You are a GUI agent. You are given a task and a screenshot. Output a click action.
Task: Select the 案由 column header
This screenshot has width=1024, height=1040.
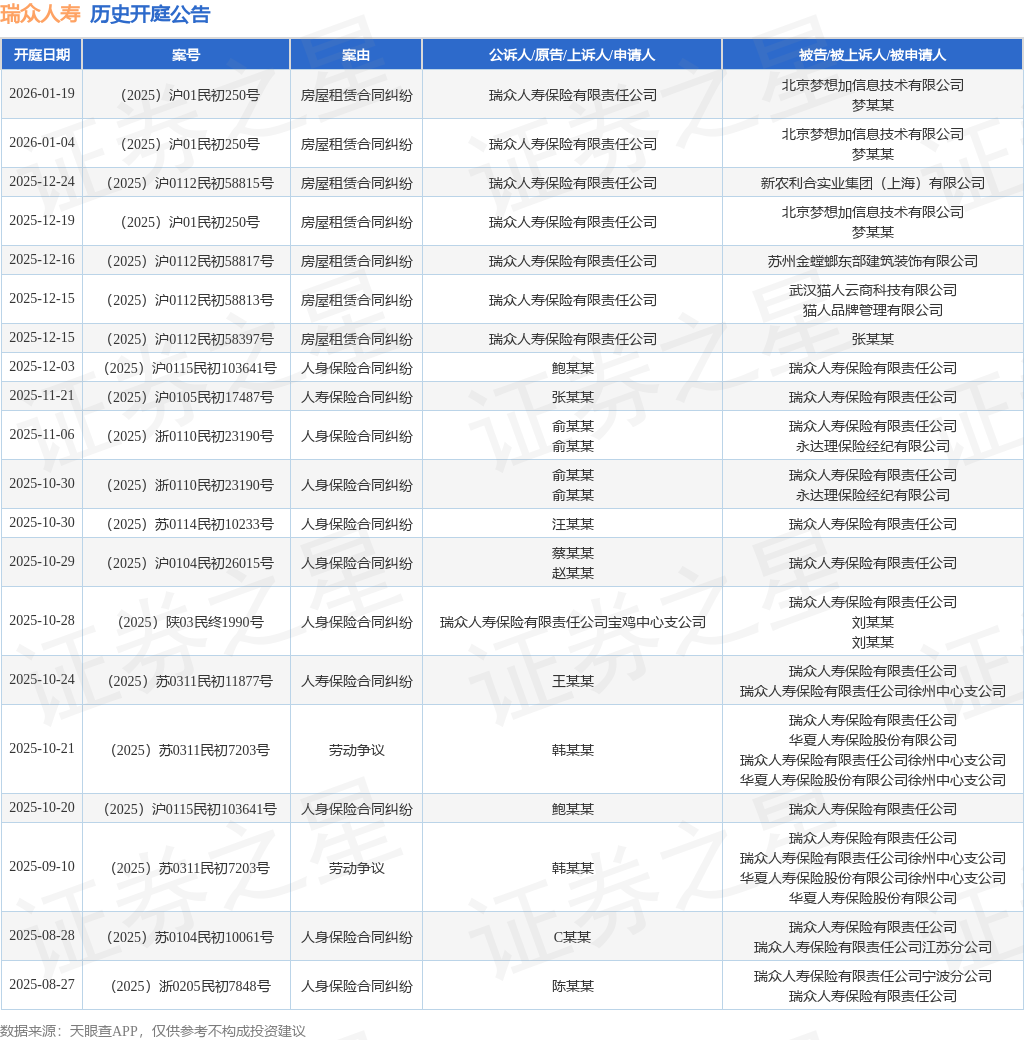coord(356,54)
